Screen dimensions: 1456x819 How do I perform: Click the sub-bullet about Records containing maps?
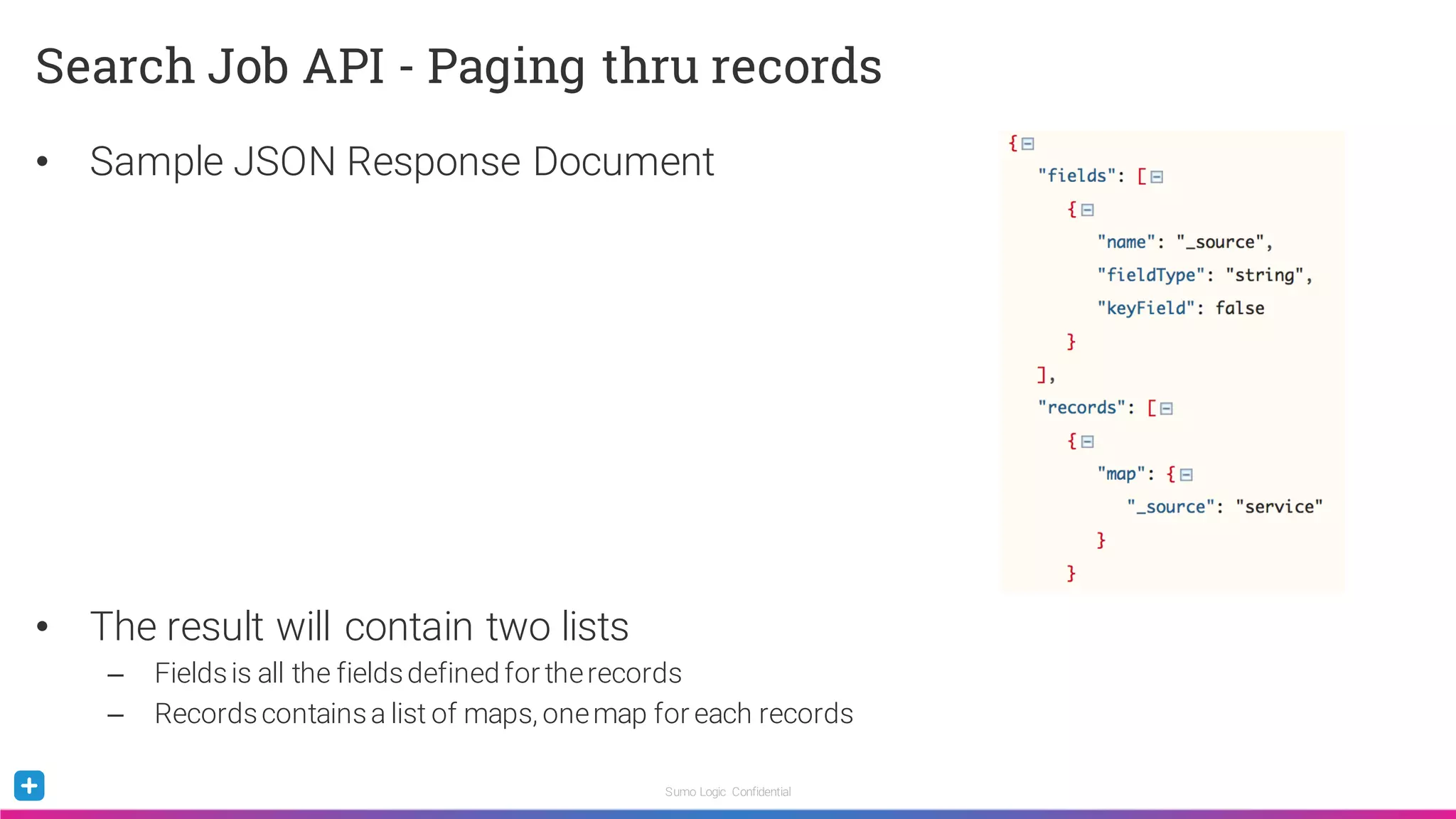(503, 713)
